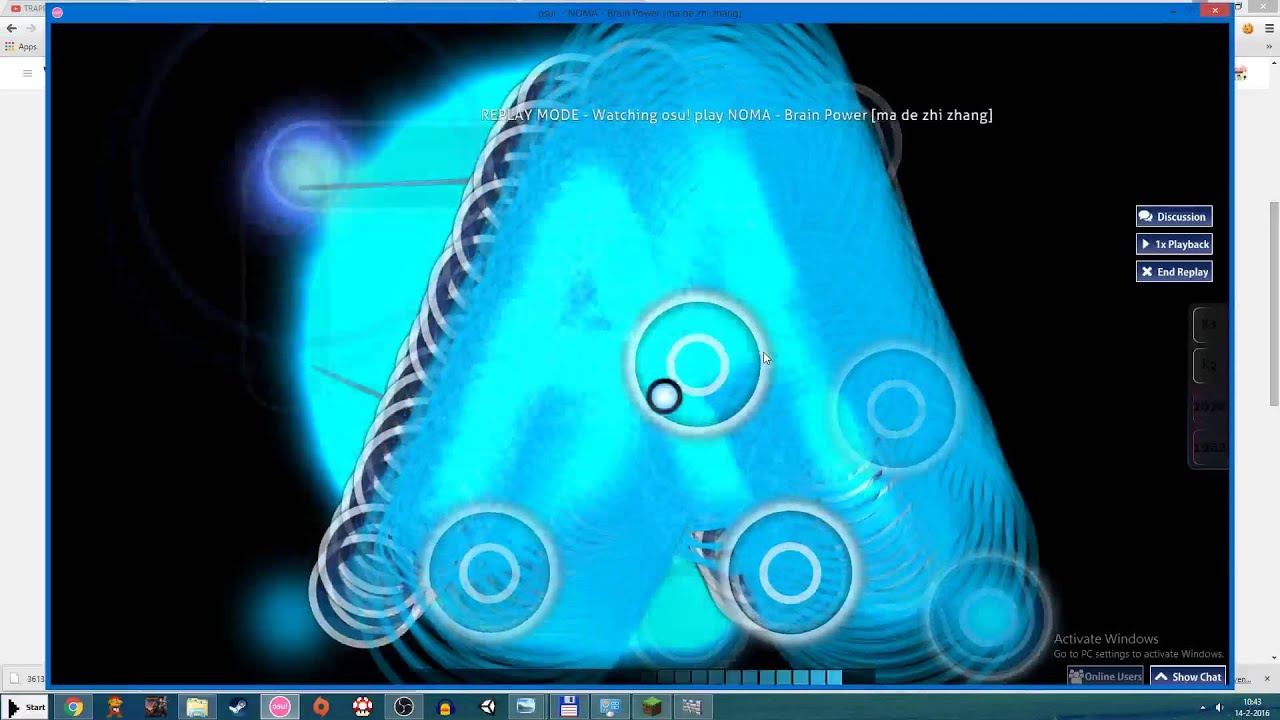
Task: Open the floppy disk taskbar icon
Action: pyautogui.click(x=569, y=707)
